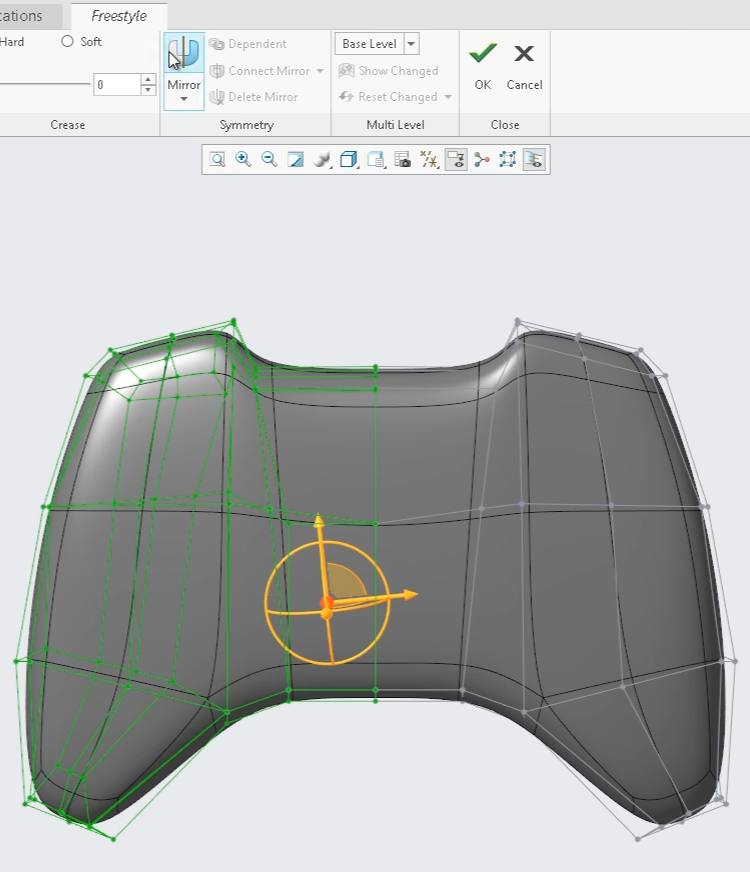
Task: Click the Delete Mirror command
Action: (x=254, y=97)
